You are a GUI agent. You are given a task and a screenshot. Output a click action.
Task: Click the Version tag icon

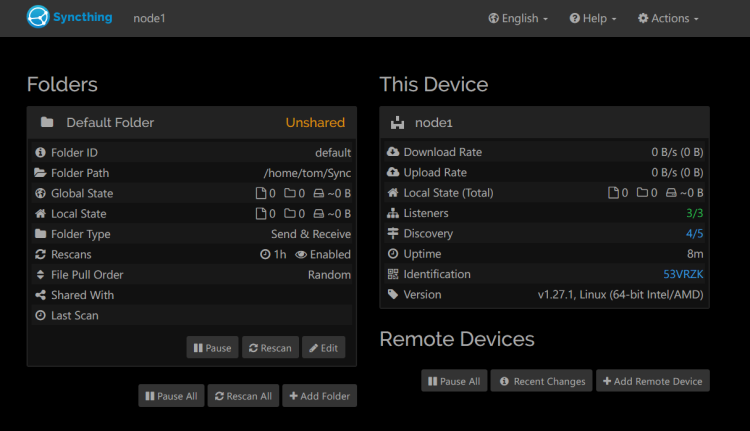[x=393, y=294]
